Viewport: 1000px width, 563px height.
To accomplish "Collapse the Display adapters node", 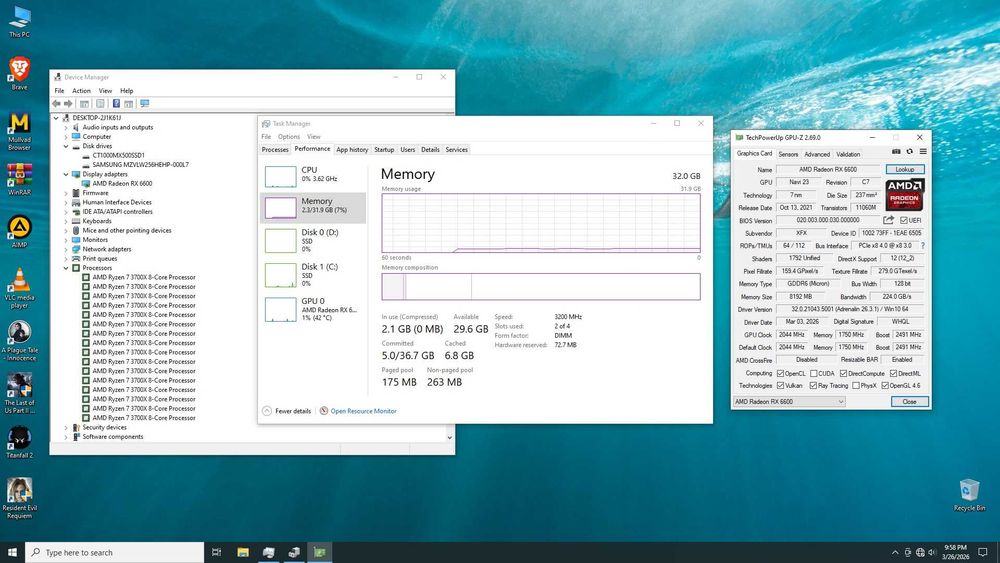I will pos(66,174).
